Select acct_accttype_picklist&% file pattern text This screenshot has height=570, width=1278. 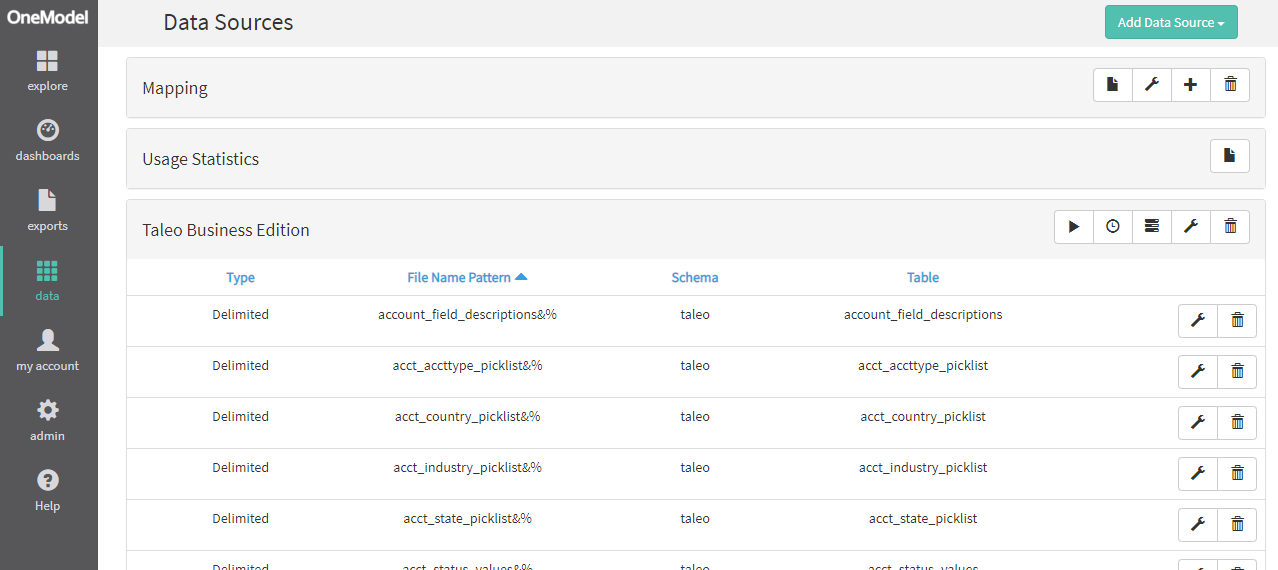pyautogui.click(x=467, y=366)
